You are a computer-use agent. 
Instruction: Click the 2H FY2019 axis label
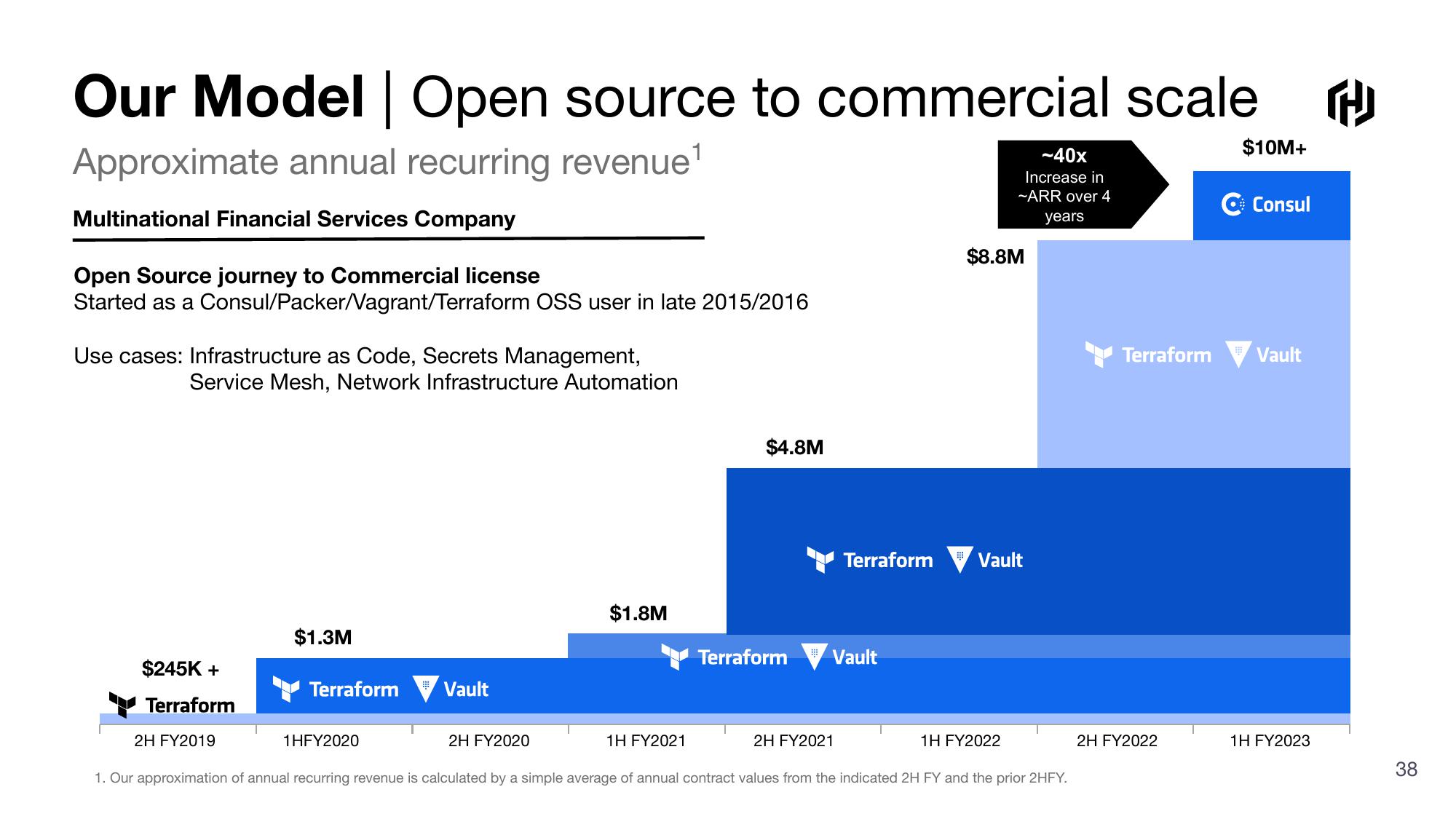[x=175, y=741]
